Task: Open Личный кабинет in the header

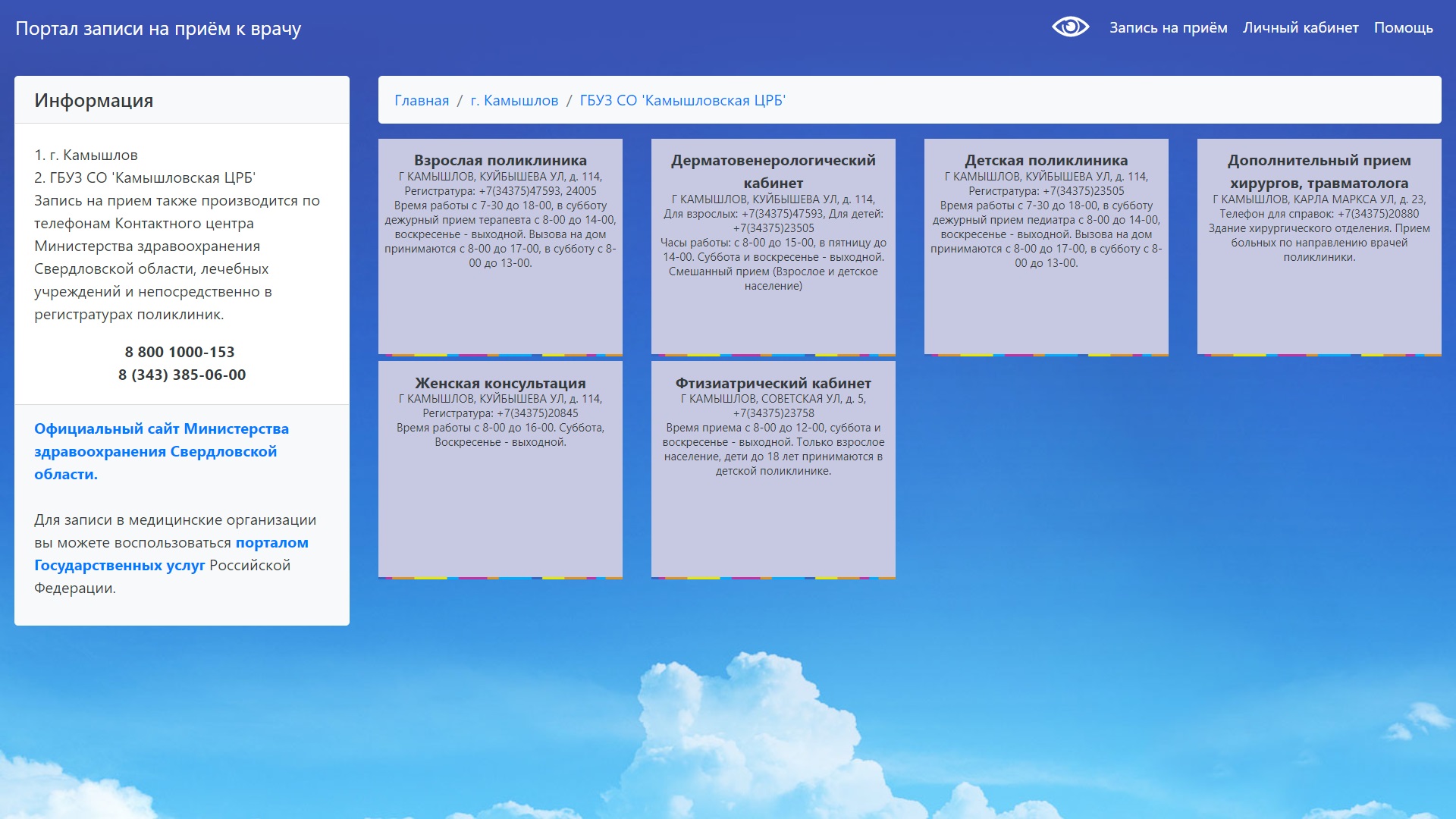Action: coord(1300,28)
